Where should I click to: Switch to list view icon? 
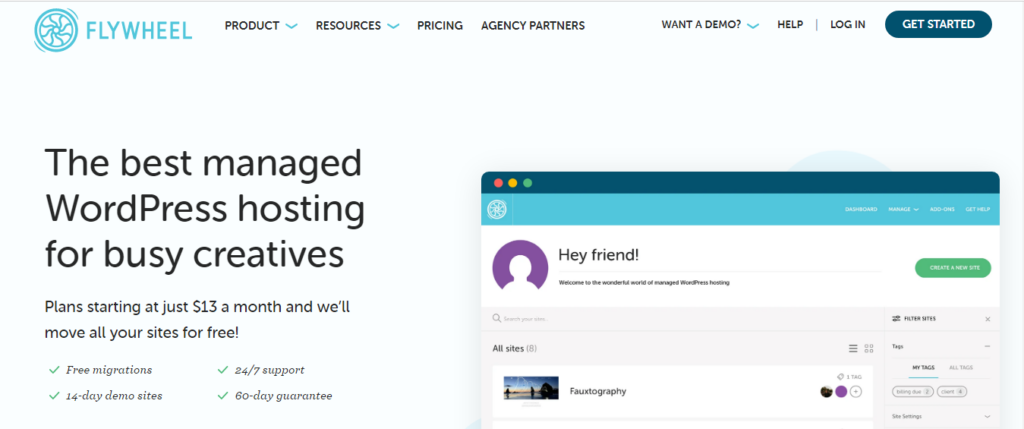point(853,348)
